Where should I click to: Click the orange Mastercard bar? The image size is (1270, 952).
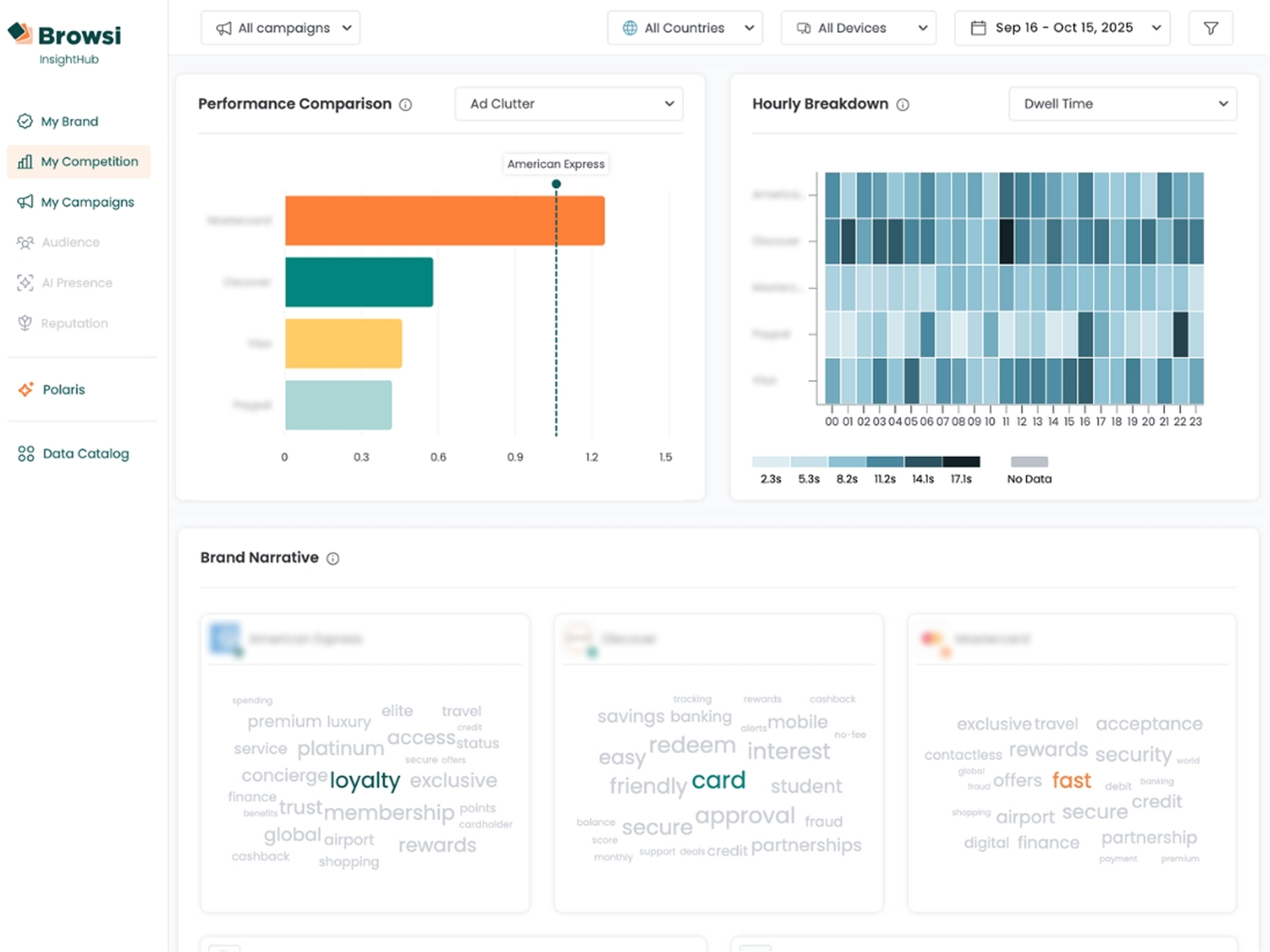444,221
